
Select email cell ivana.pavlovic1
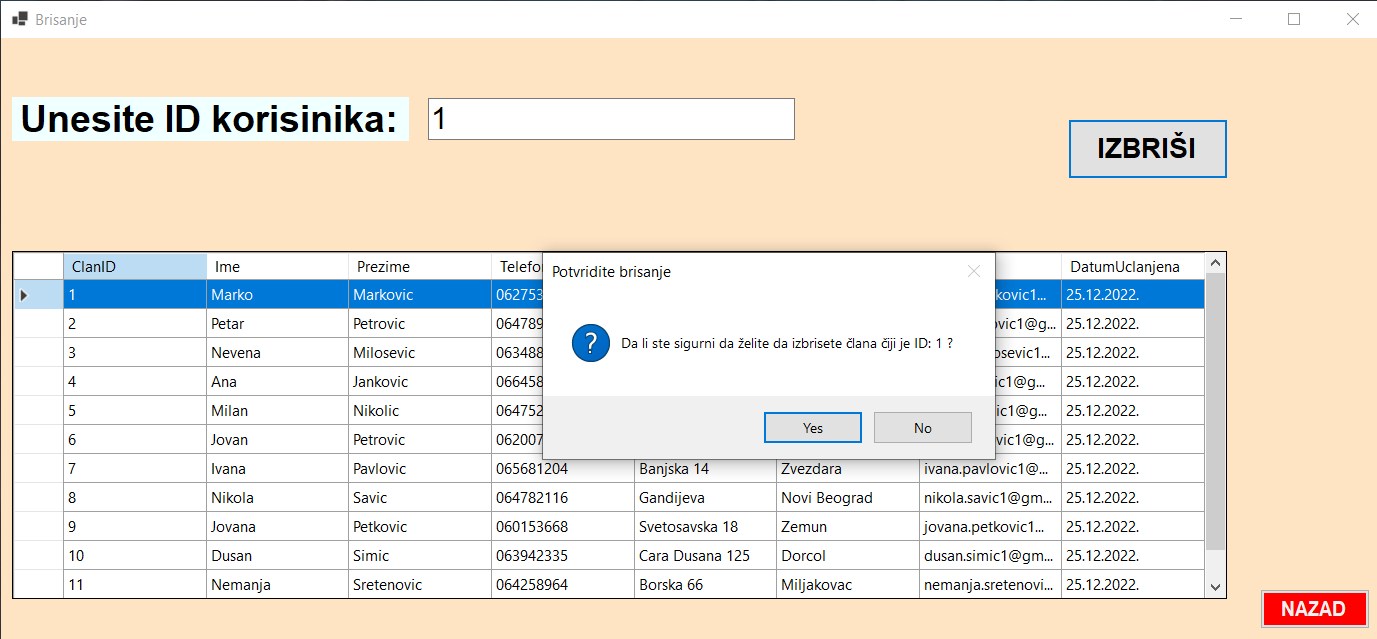pos(990,469)
